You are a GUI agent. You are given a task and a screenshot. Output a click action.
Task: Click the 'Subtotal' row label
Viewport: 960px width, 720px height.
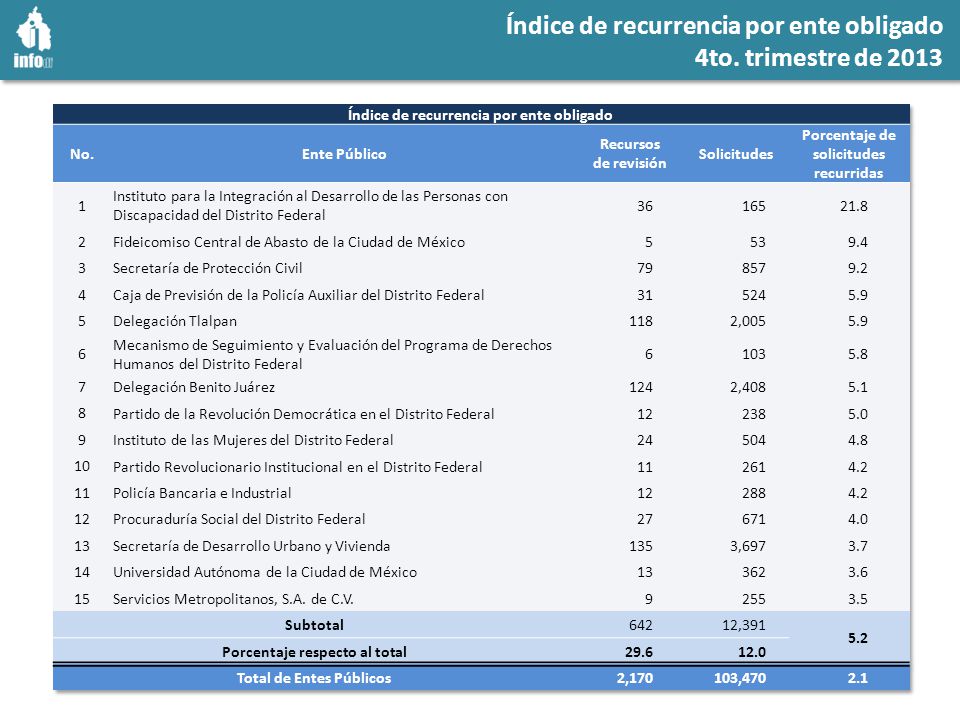314,625
